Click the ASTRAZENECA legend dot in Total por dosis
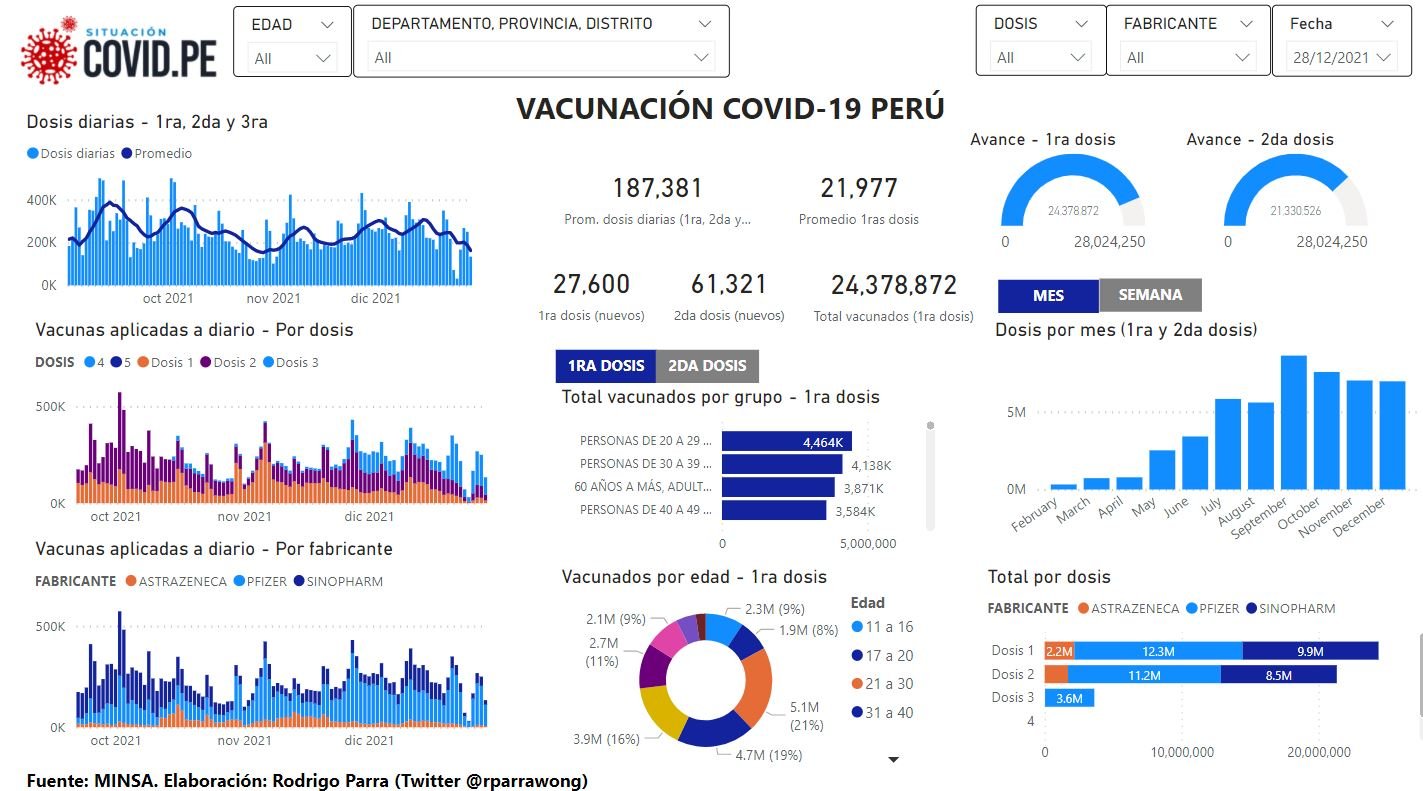Screen dimensions: 1423x791 [1082, 608]
